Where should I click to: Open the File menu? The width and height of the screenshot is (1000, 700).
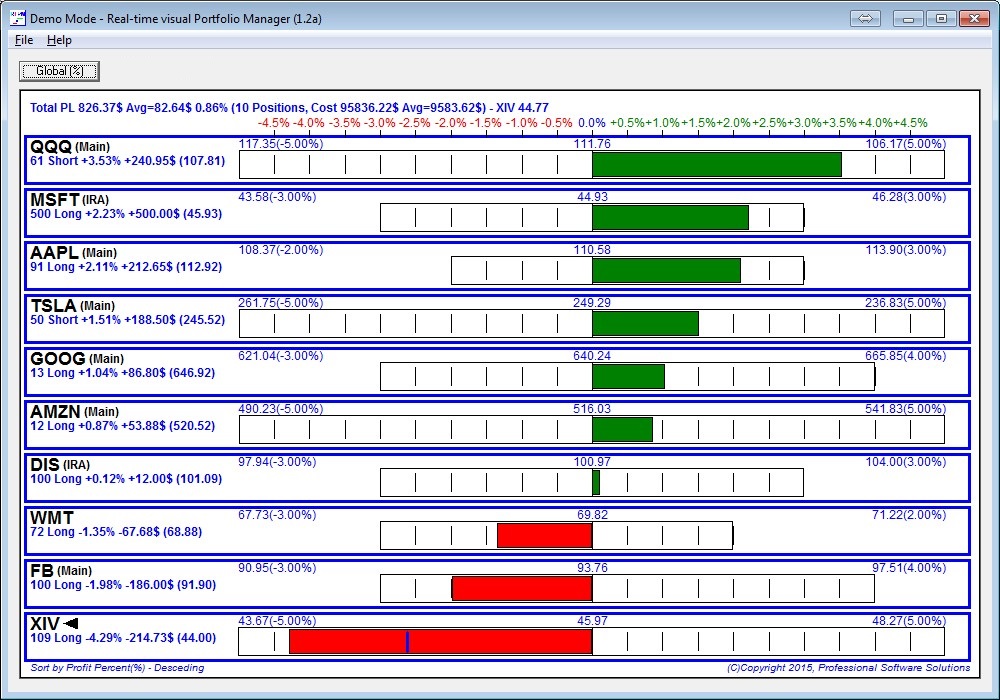[24, 40]
